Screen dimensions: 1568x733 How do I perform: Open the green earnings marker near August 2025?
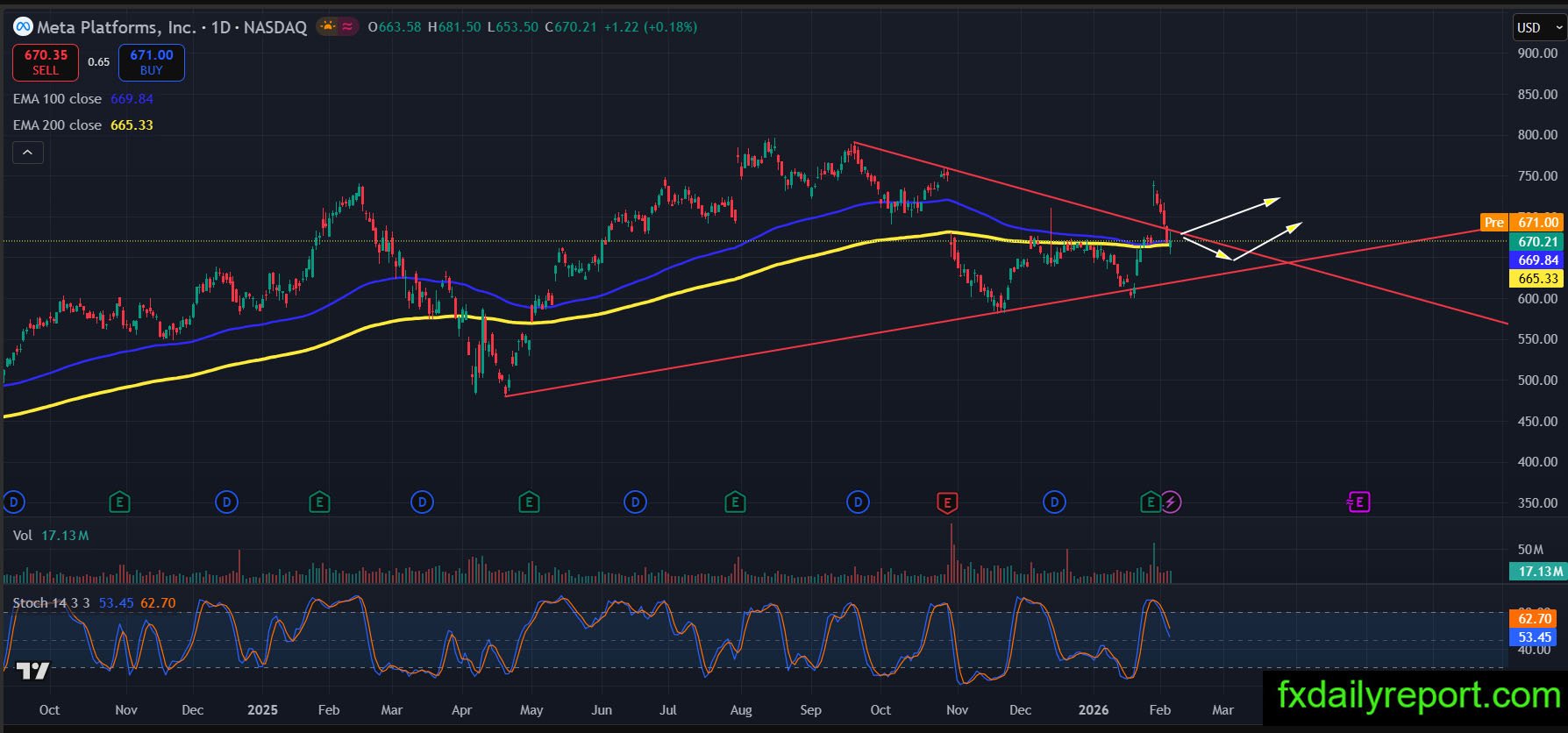tap(735, 502)
